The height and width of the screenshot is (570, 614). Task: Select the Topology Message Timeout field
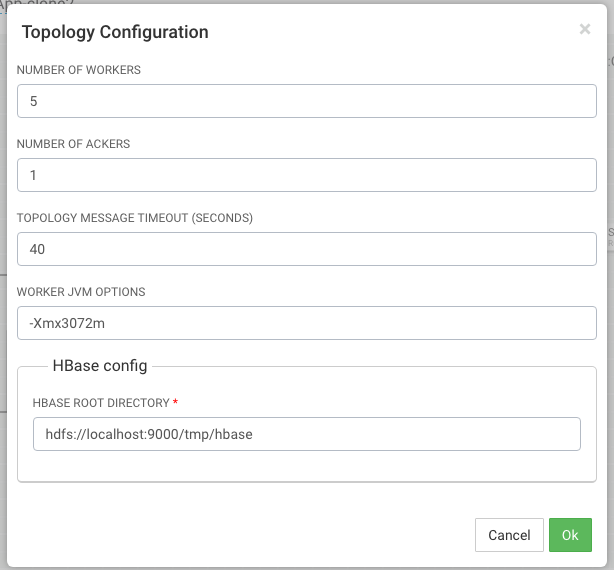307,249
